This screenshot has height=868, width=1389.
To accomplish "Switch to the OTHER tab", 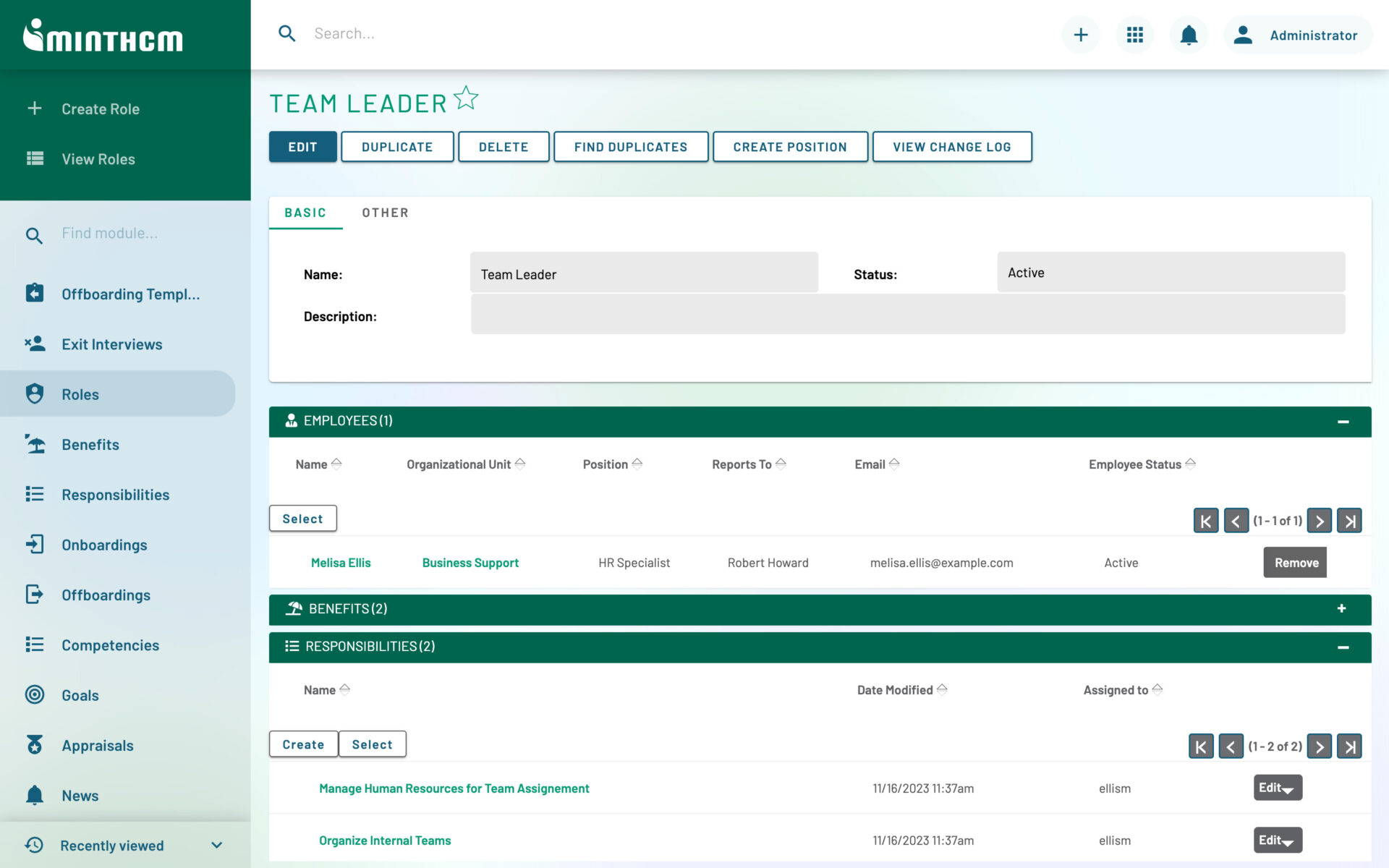I will (x=385, y=212).
